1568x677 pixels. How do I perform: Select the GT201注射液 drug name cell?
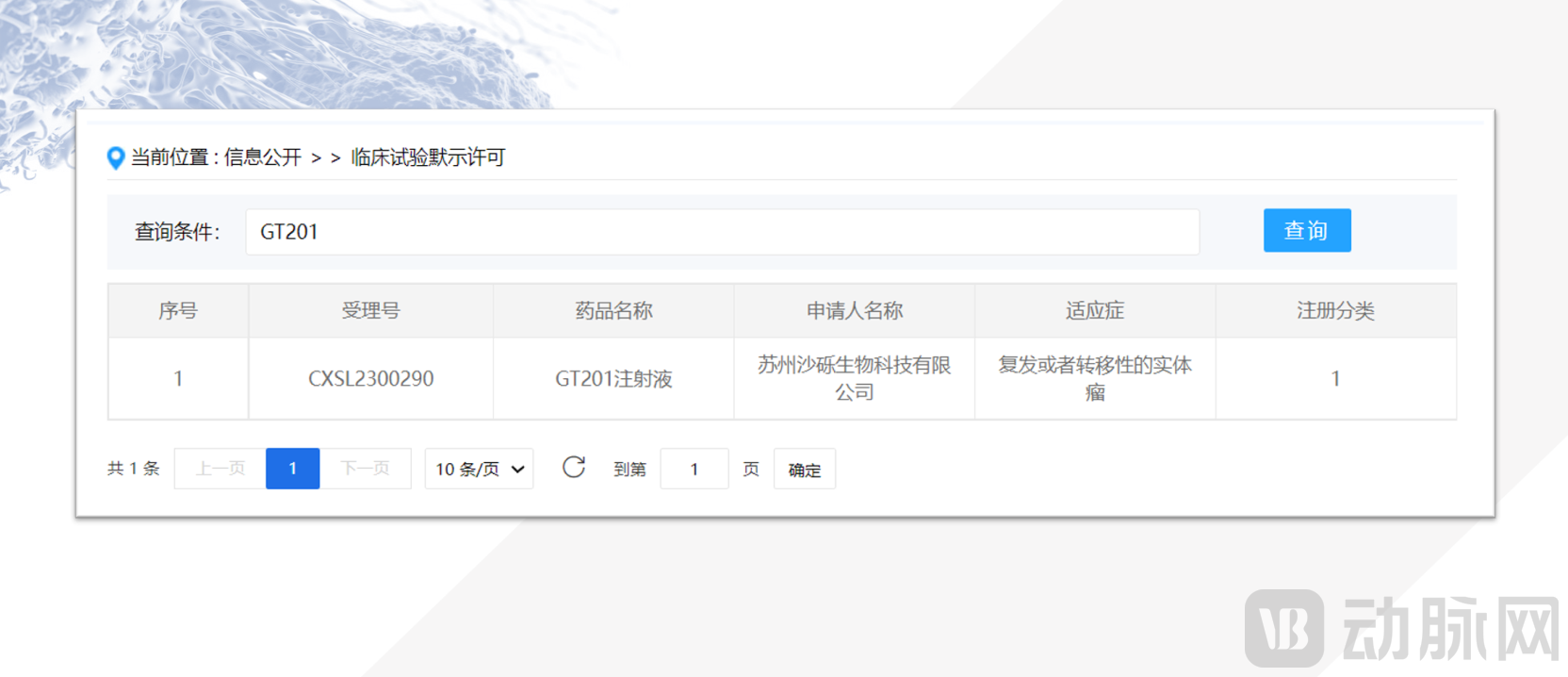[613, 379]
